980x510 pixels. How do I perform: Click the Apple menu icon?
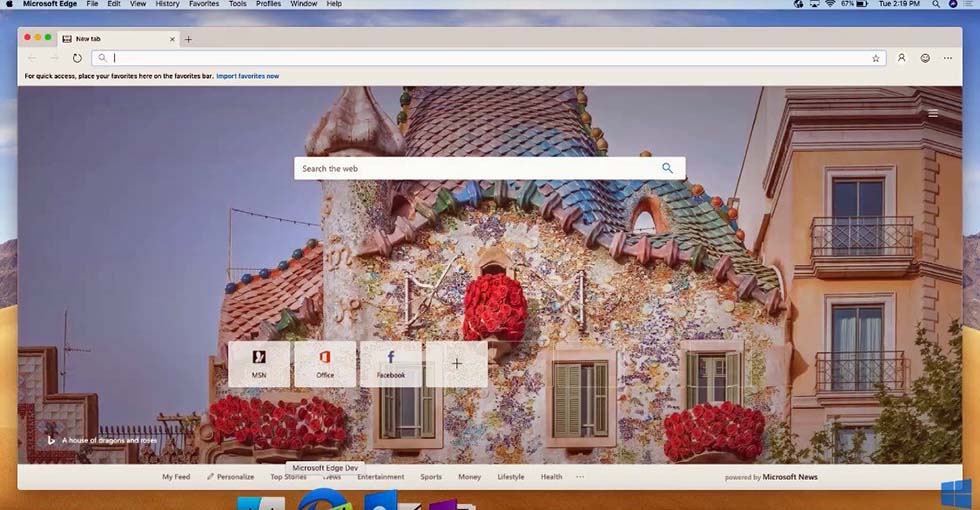[x=9, y=4]
